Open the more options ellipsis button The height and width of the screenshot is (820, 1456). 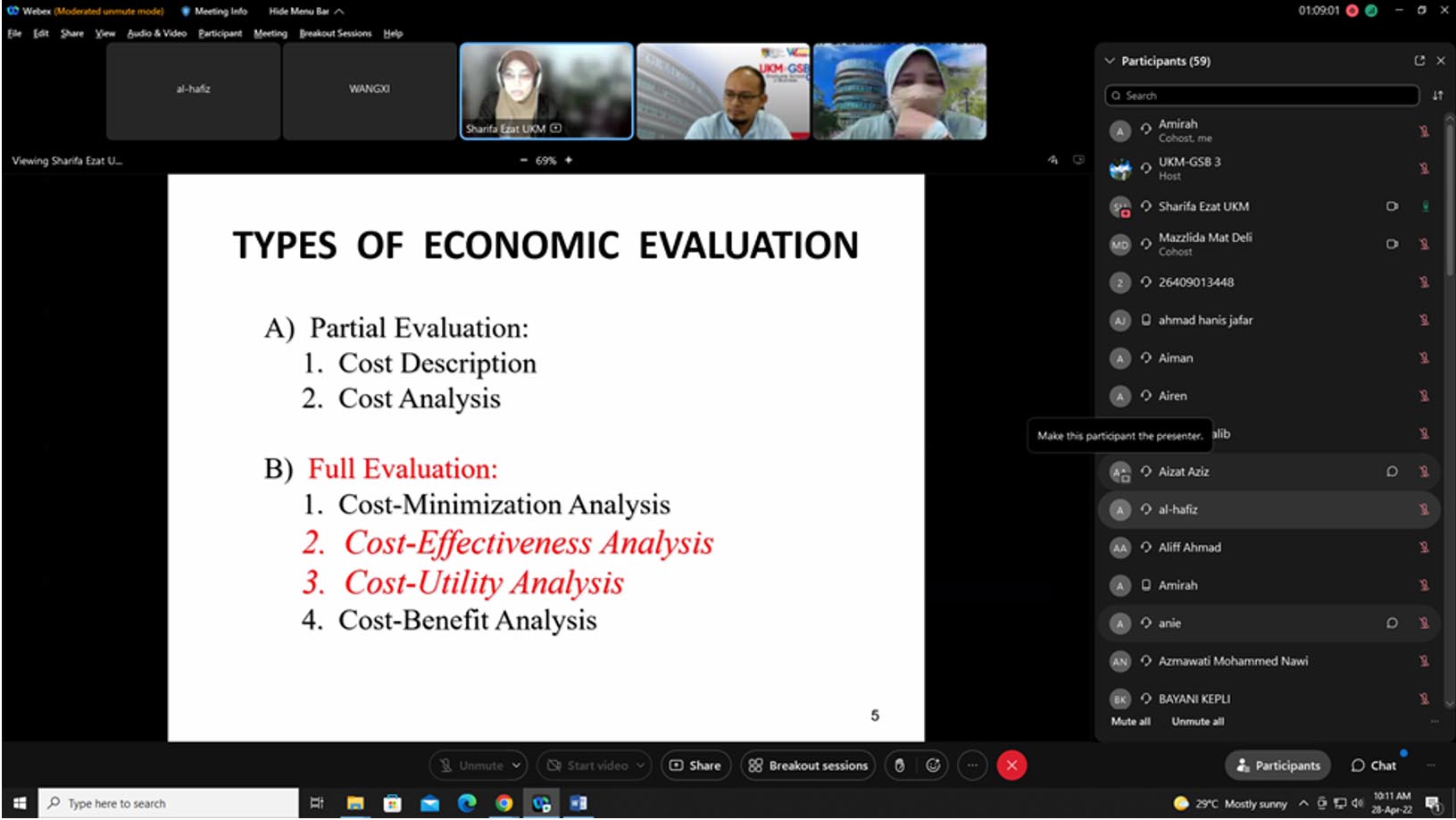click(972, 766)
